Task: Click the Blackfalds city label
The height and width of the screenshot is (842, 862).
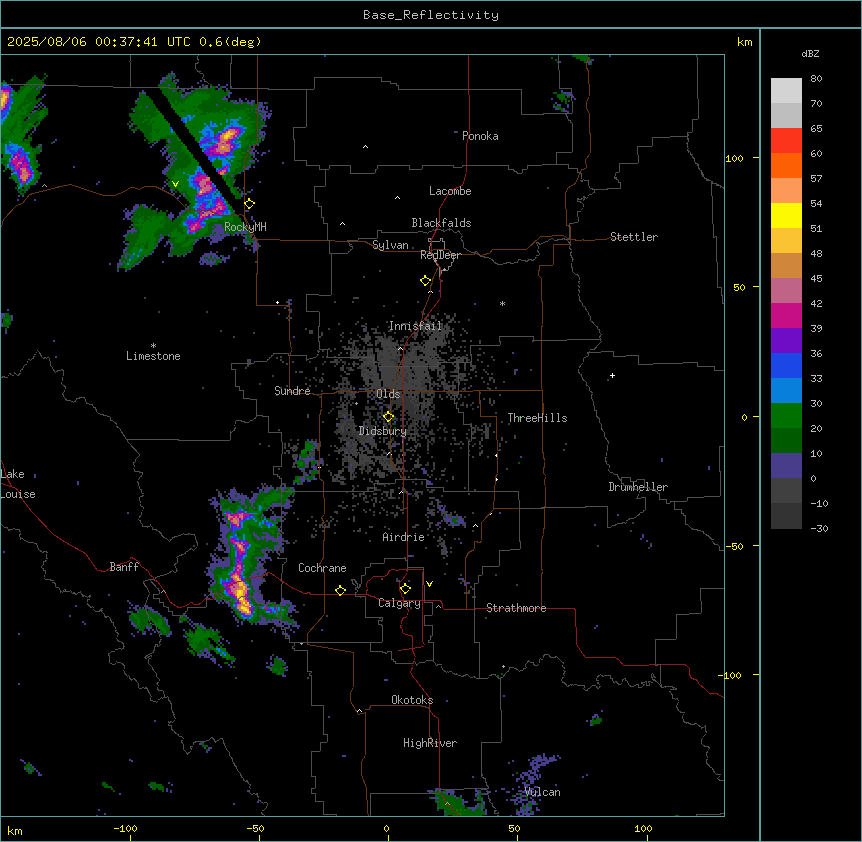Action: pyautogui.click(x=441, y=223)
